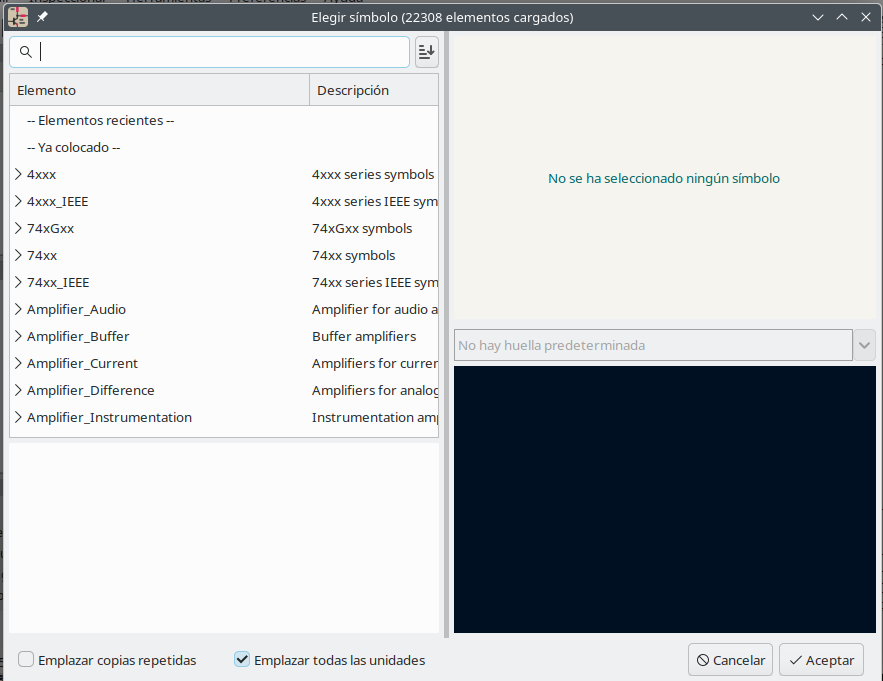Select the Amplifier_Instrumentation row
Screen dimensions: 883x681
click(x=109, y=417)
